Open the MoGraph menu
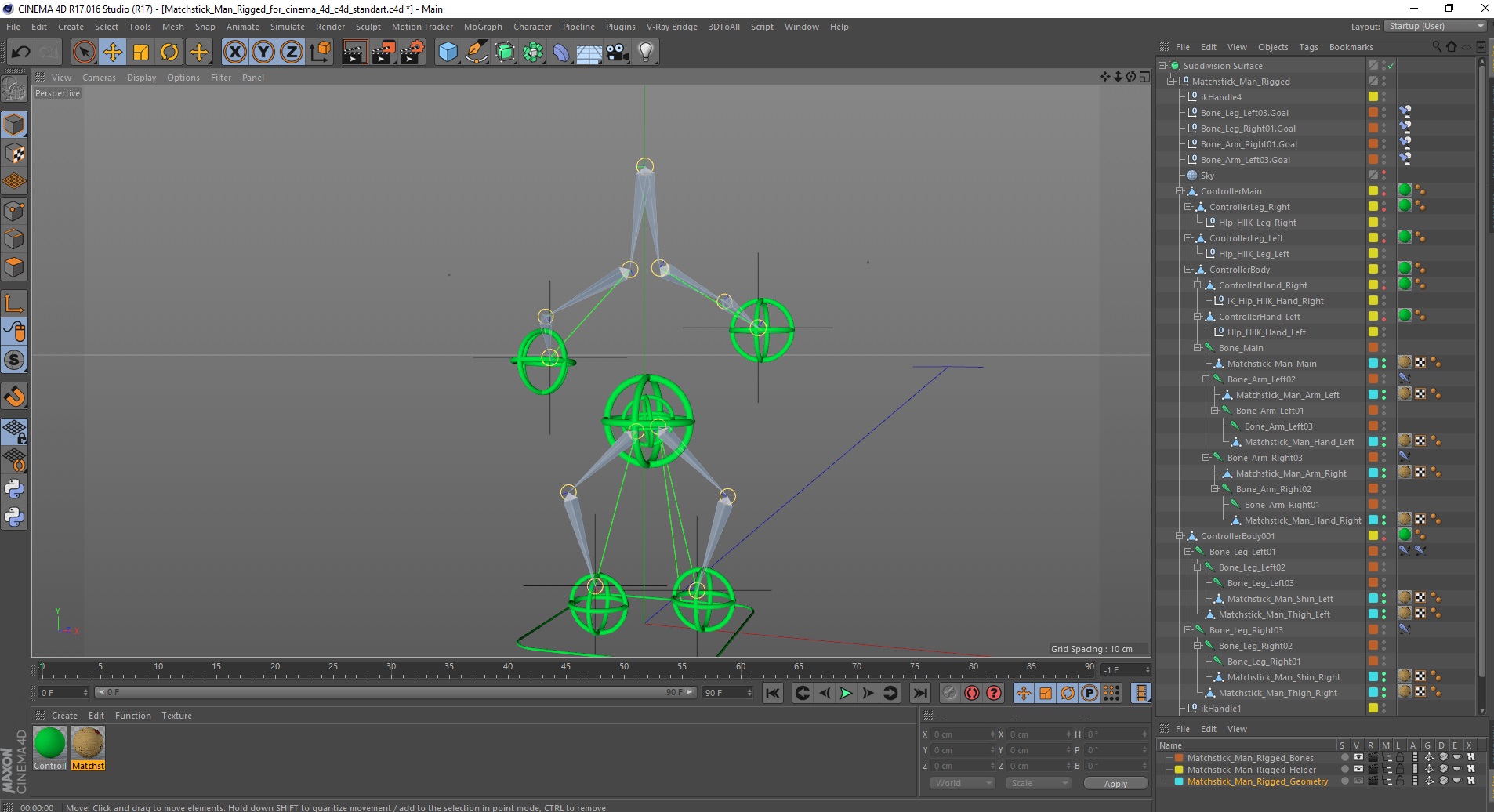The image size is (1494, 812). [x=483, y=27]
